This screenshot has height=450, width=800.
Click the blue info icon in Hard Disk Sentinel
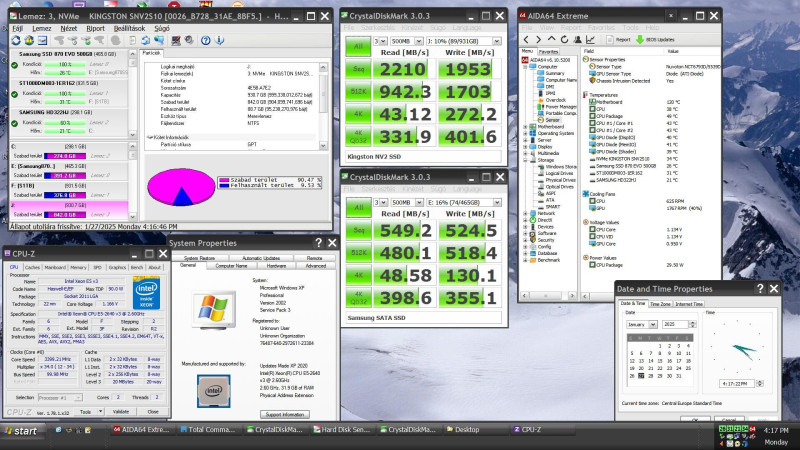[x=219, y=40]
